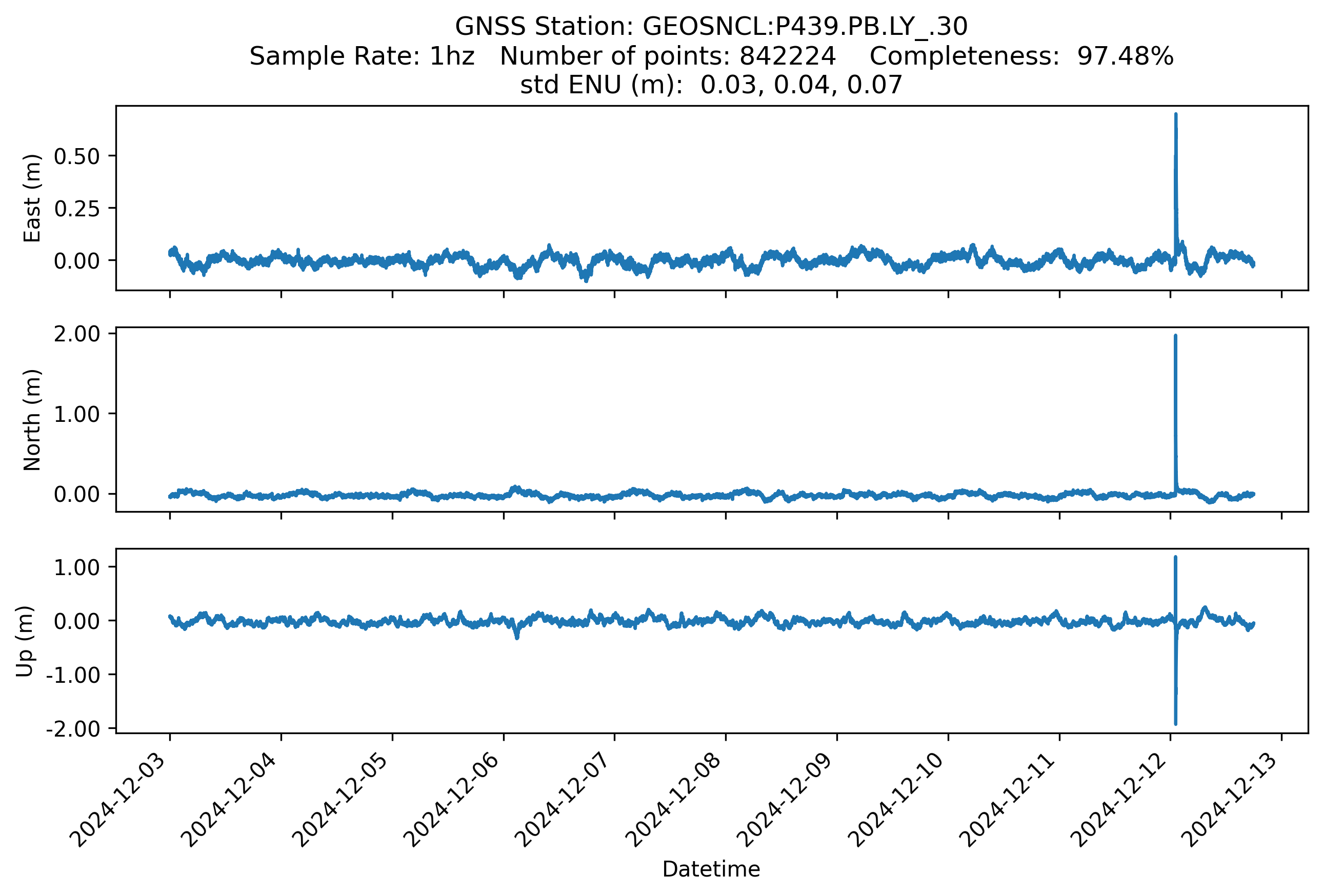Click the 0.50 tick on East axis
Screen dimensions: 1323x896
(x=77, y=156)
